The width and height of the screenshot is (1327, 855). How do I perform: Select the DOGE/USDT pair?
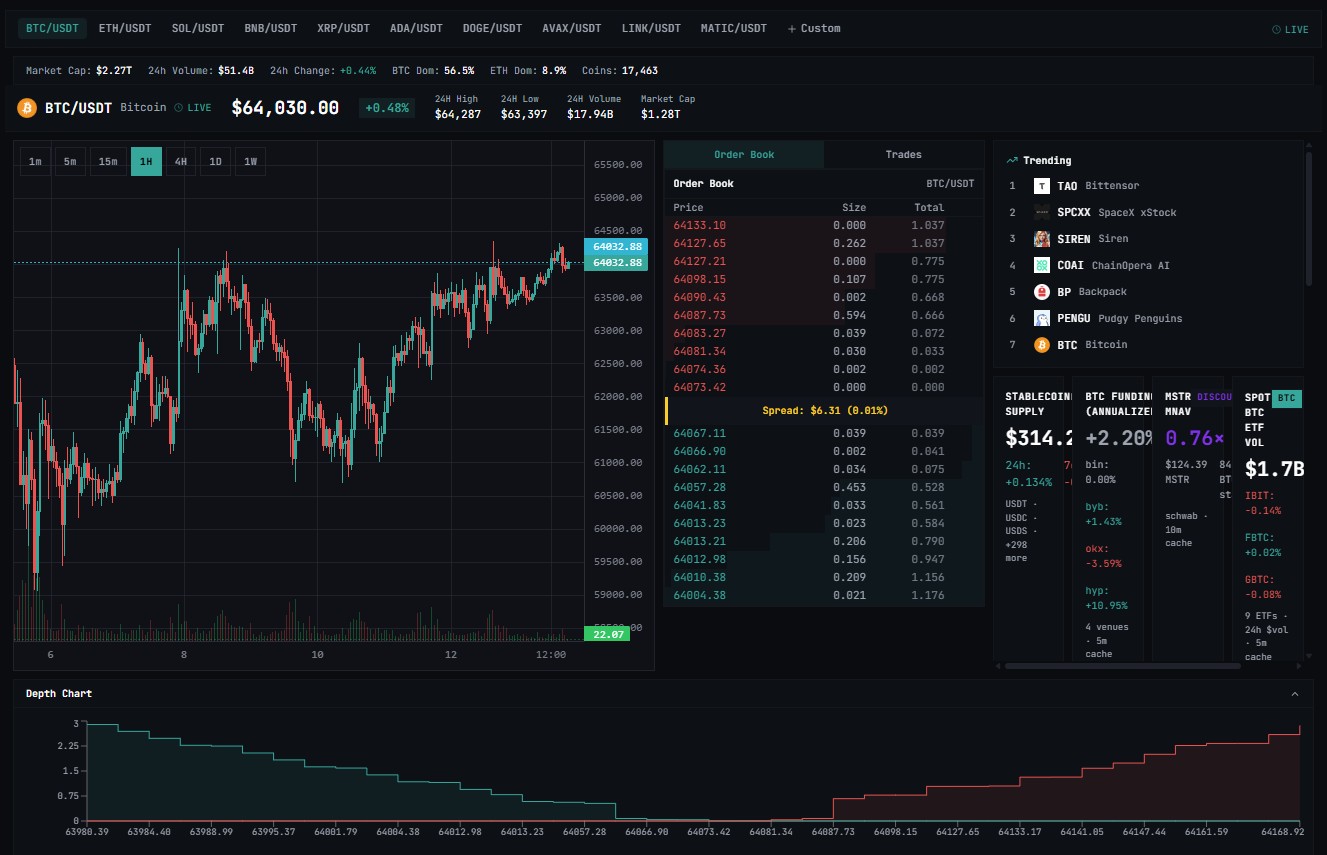pos(492,28)
